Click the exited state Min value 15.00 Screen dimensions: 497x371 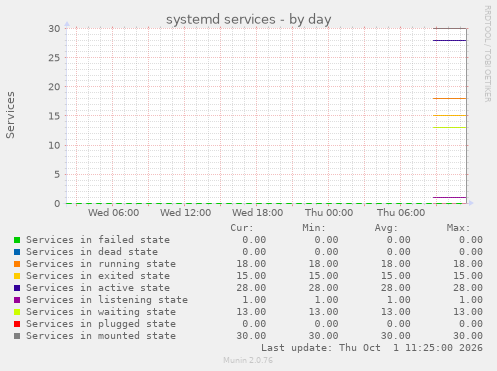pos(323,276)
